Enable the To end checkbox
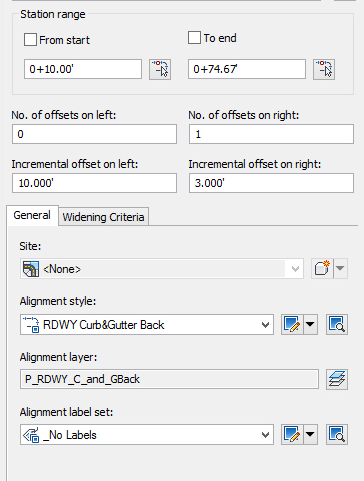Image resolution: width=364 pixels, height=481 pixels. click(194, 38)
